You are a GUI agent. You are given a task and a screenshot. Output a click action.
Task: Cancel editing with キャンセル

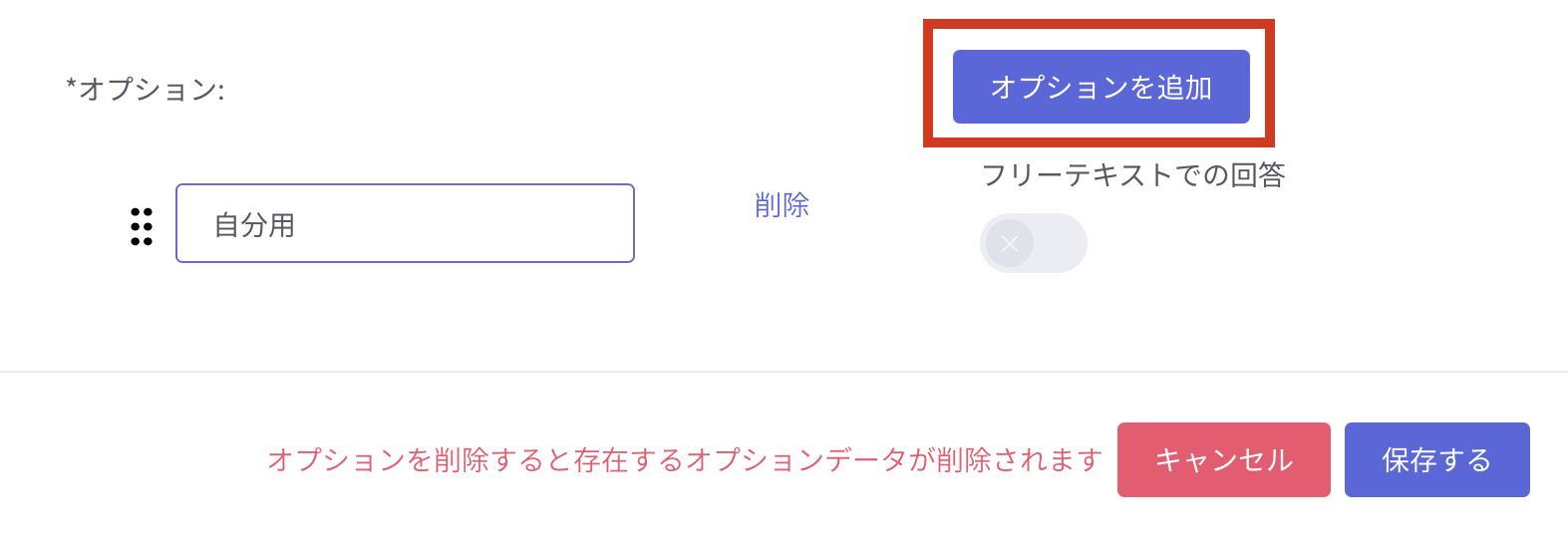click(1223, 459)
